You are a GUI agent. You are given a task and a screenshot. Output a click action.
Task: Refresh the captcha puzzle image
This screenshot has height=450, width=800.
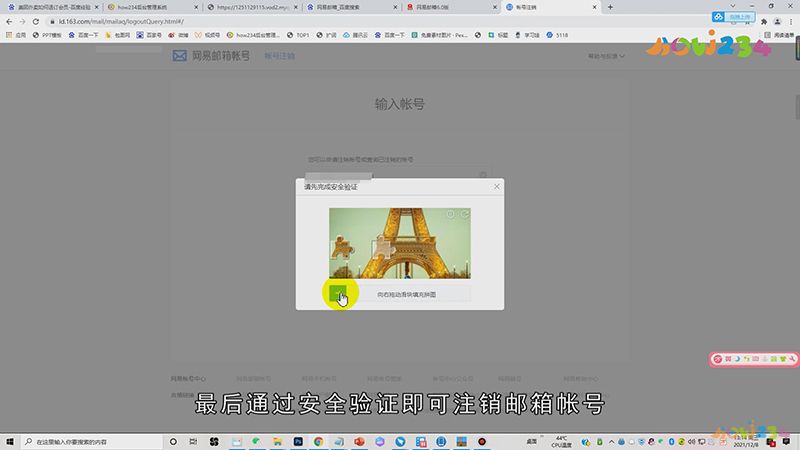tap(464, 214)
